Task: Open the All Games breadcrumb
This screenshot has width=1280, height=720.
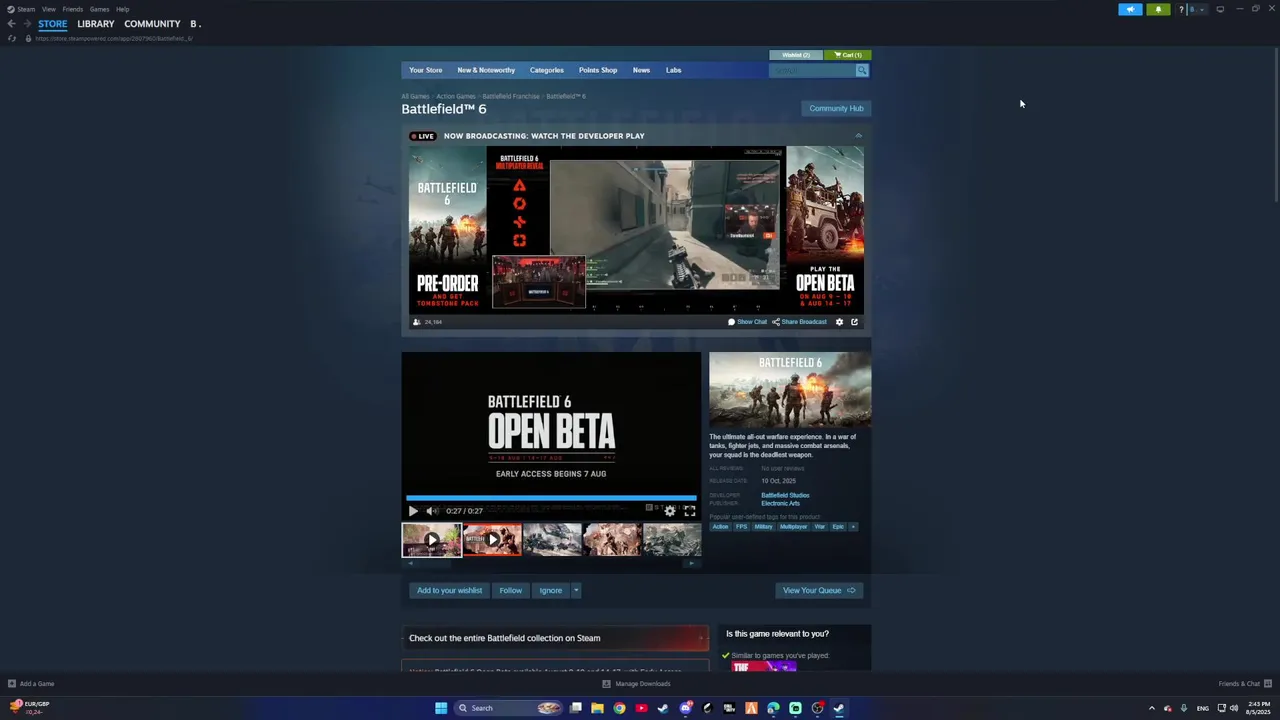Action: click(x=415, y=96)
